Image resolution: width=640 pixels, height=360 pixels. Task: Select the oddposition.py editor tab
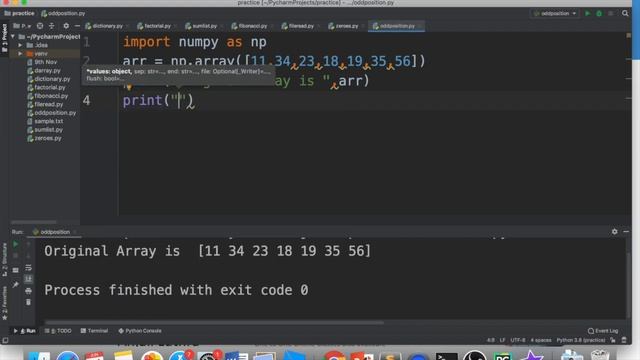397,26
